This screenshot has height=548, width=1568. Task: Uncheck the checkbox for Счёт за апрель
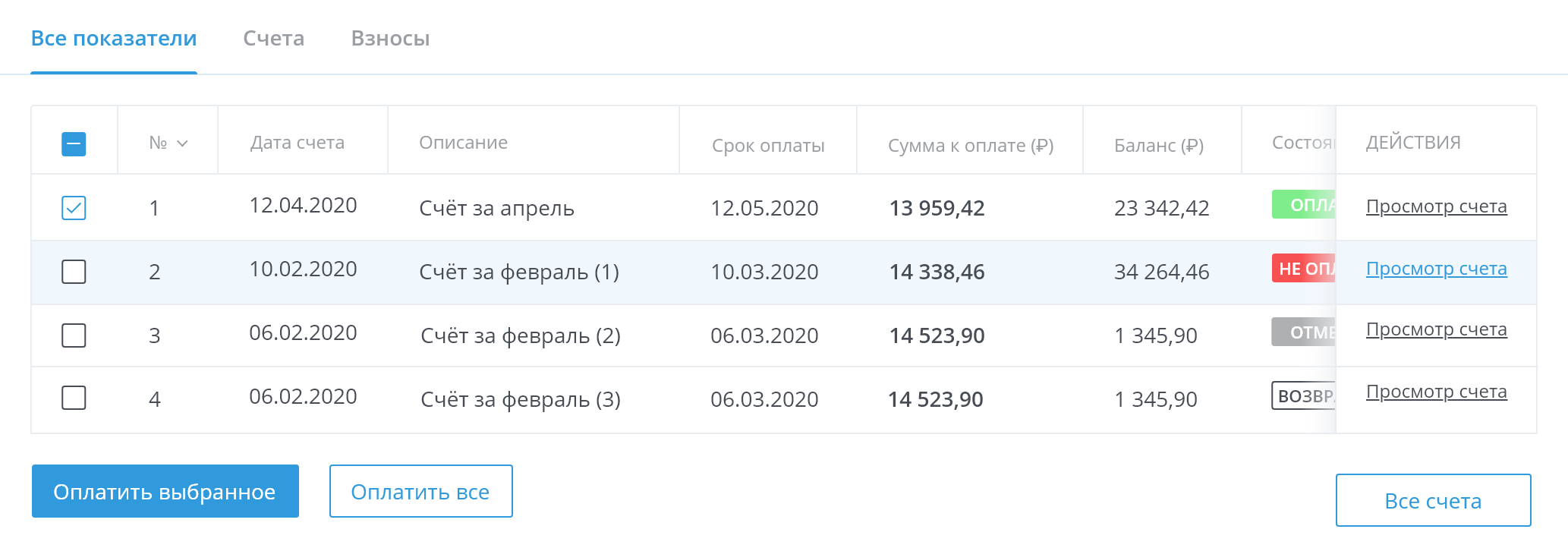[73, 206]
